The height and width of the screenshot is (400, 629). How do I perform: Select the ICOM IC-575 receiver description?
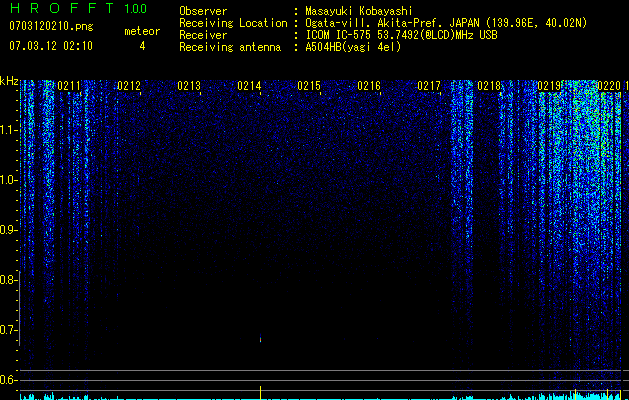(401, 35)
